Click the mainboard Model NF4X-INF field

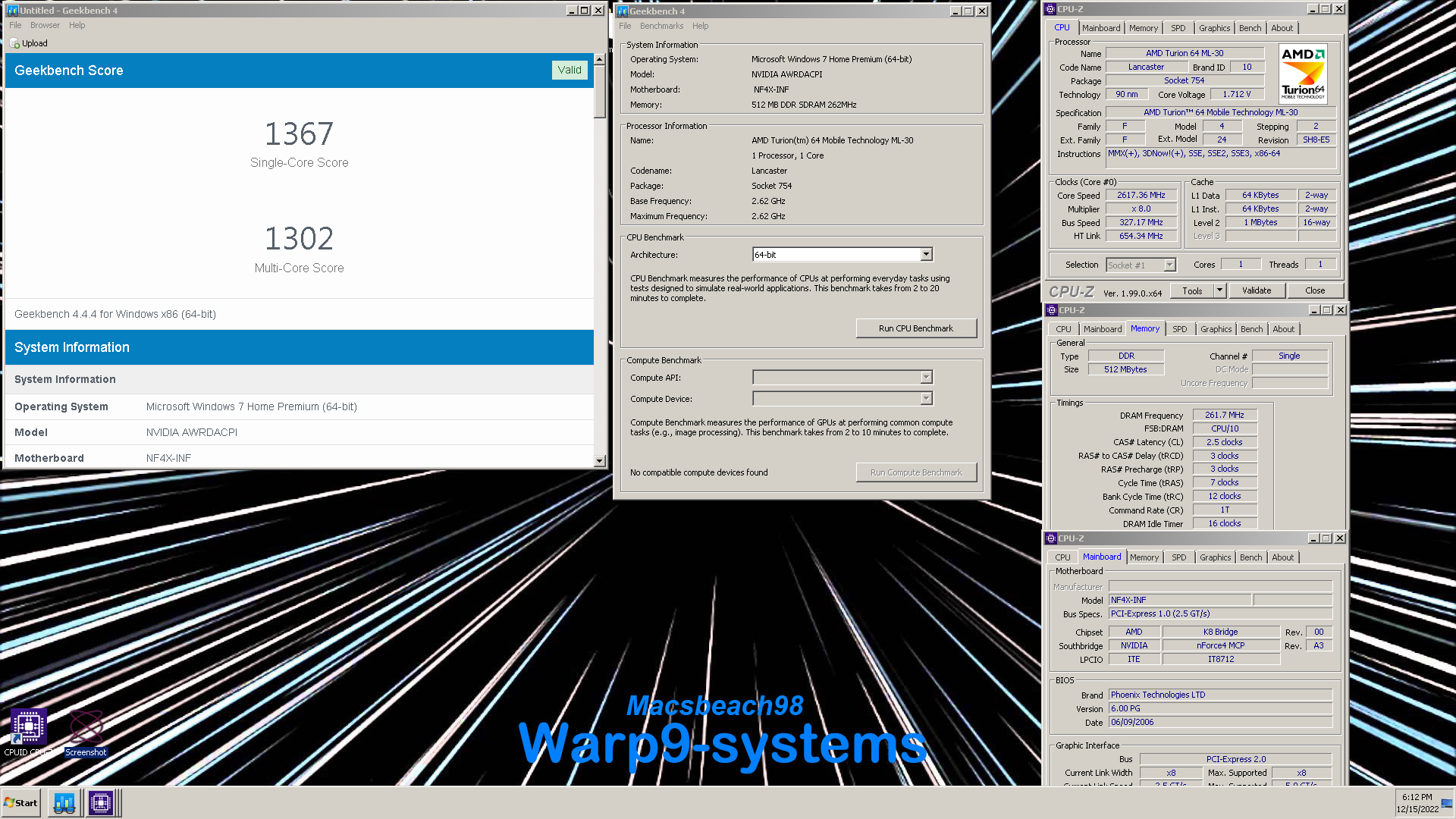tap(1179, 600)
